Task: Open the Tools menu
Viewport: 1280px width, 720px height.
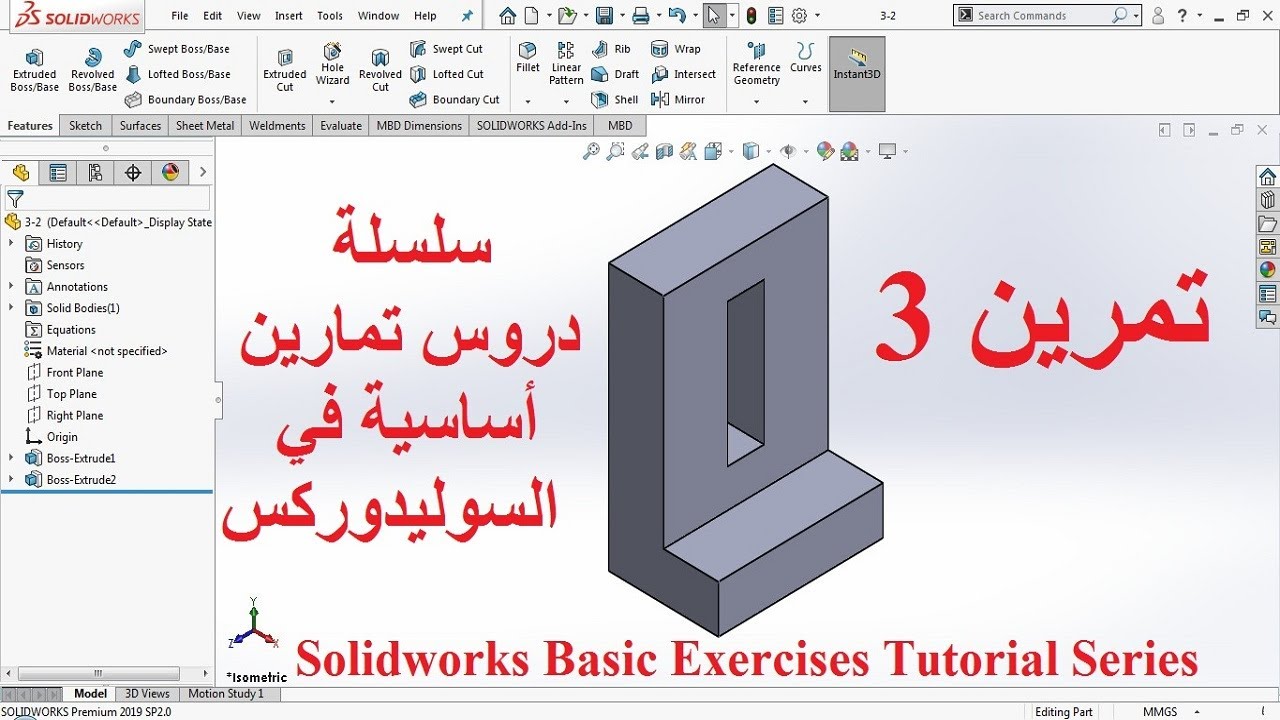Action: click(330, 16)
